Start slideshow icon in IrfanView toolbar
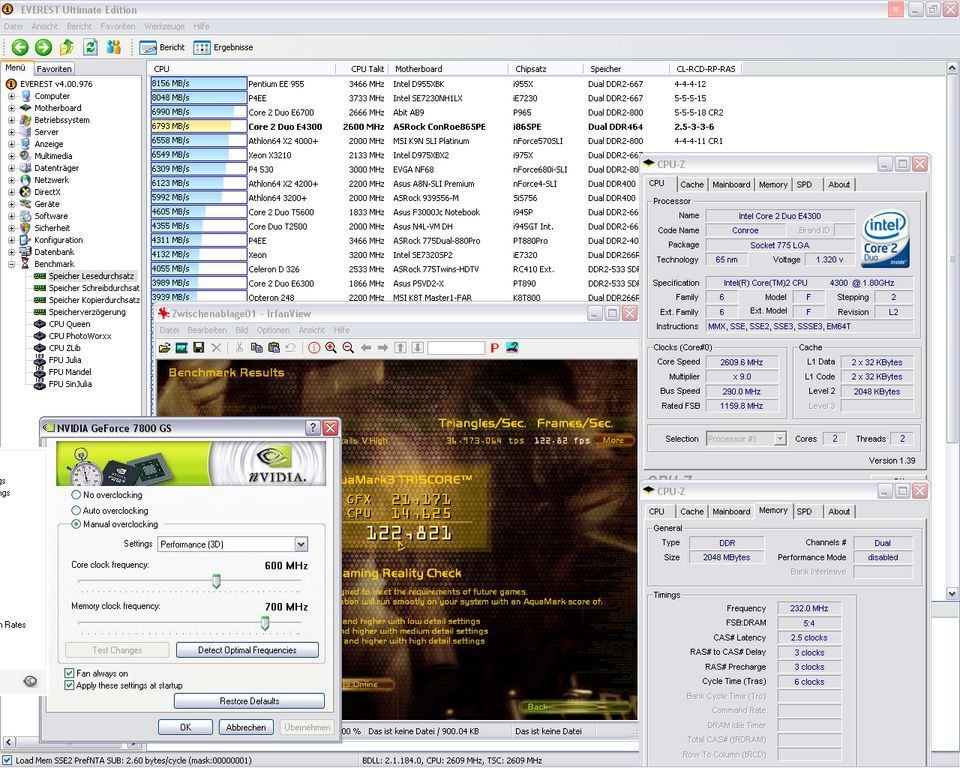 pyautogui.click(x=181, y=348)
